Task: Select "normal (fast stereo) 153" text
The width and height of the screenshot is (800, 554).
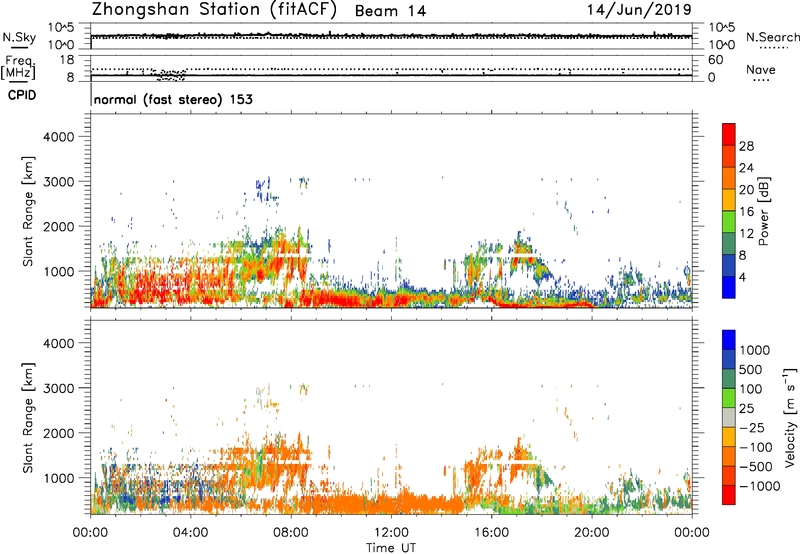Action: pos(173,99)
